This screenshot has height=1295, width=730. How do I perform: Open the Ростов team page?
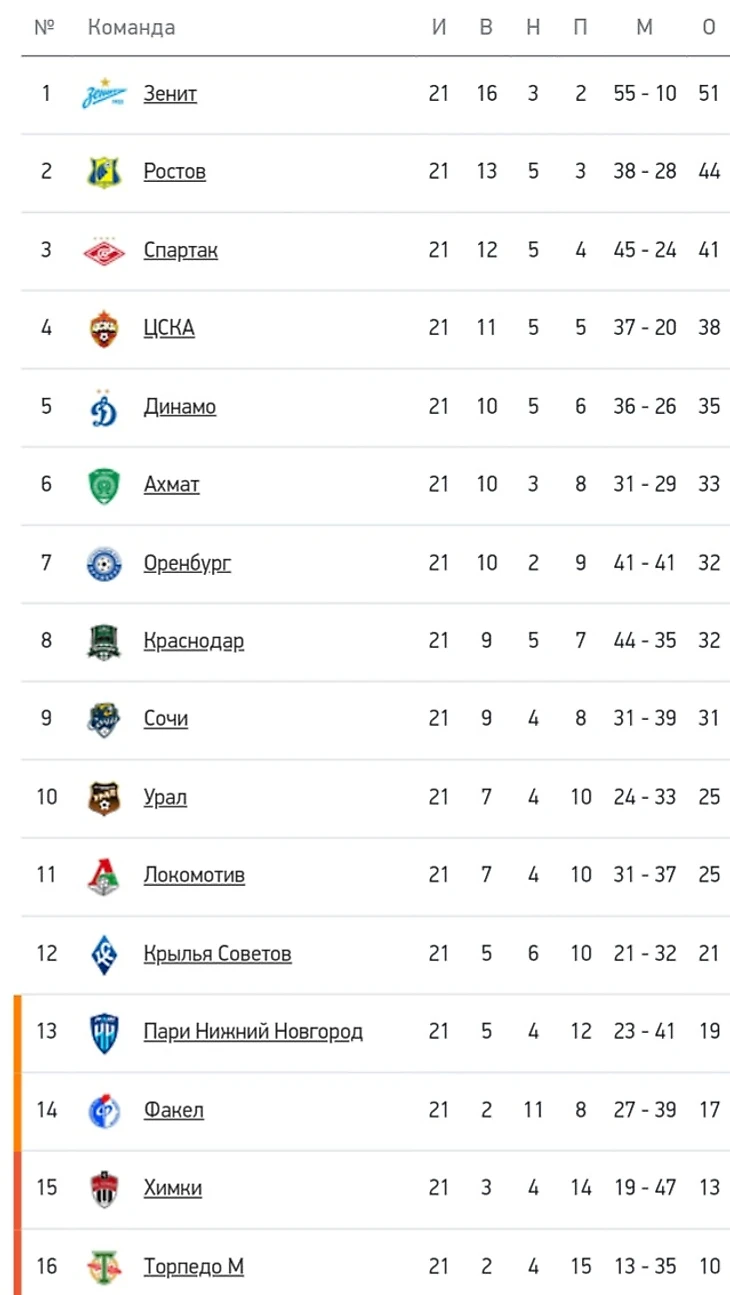pyautogui.click(x=174, y=172)
